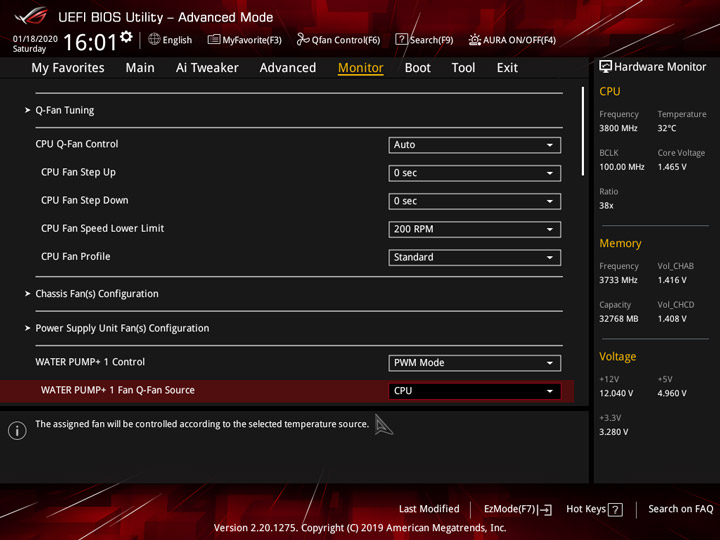Expand the Q-Fan Tuning submenu
The image size is (720, 540).
tap(65, 110)
